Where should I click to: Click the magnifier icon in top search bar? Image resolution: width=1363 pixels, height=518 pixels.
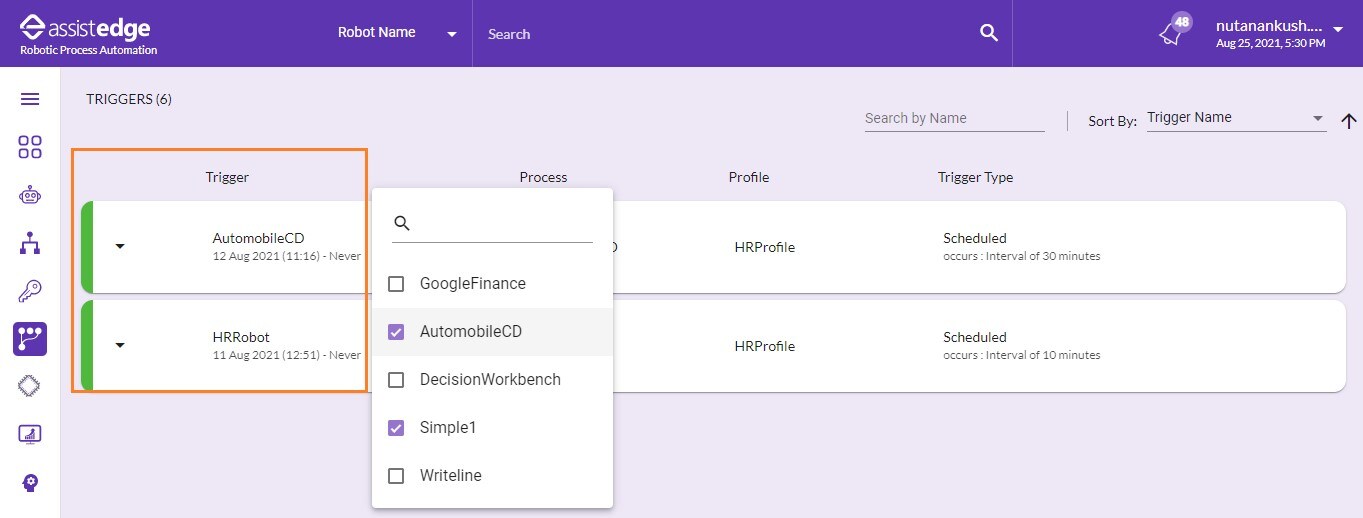point(989,33)
